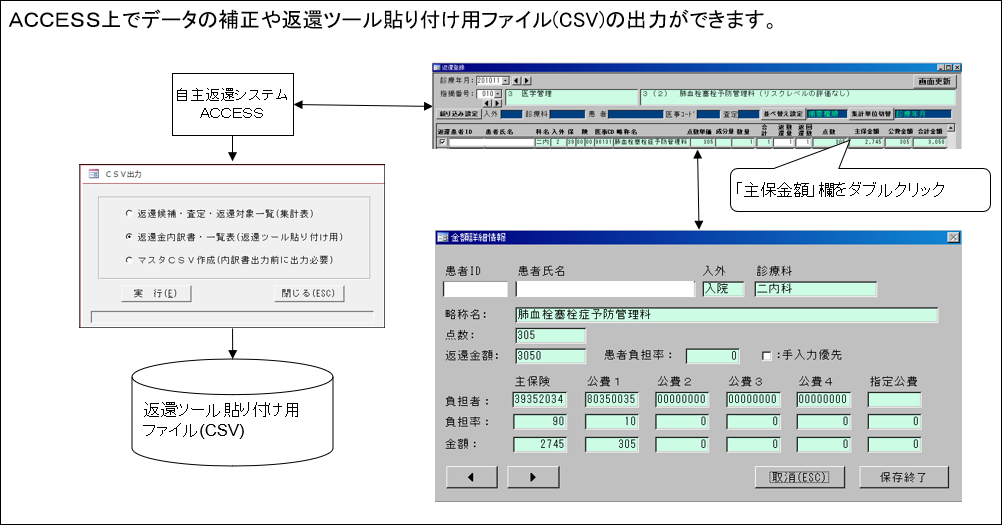Click scroll-up arrow of the 返還登録 list
Screen dimensions: 1002x525
[951, 128]
